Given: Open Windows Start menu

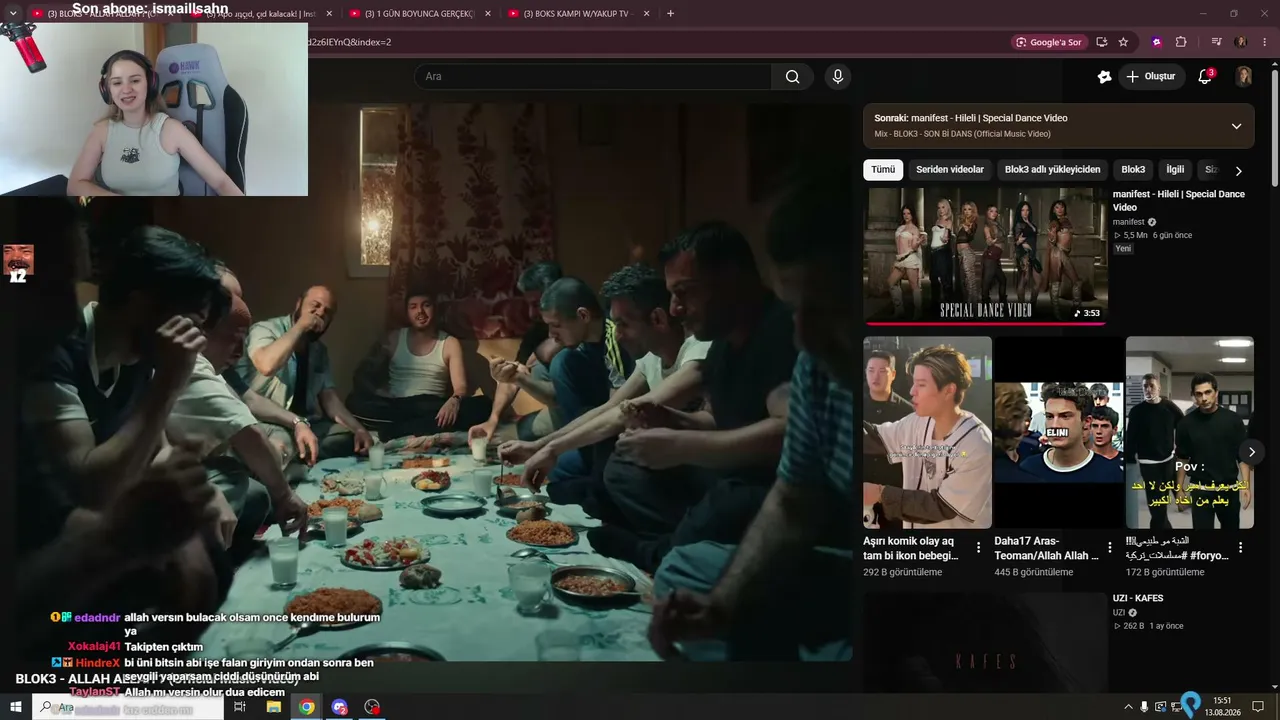Looking at the screenshot, I should tap(16, 707).
